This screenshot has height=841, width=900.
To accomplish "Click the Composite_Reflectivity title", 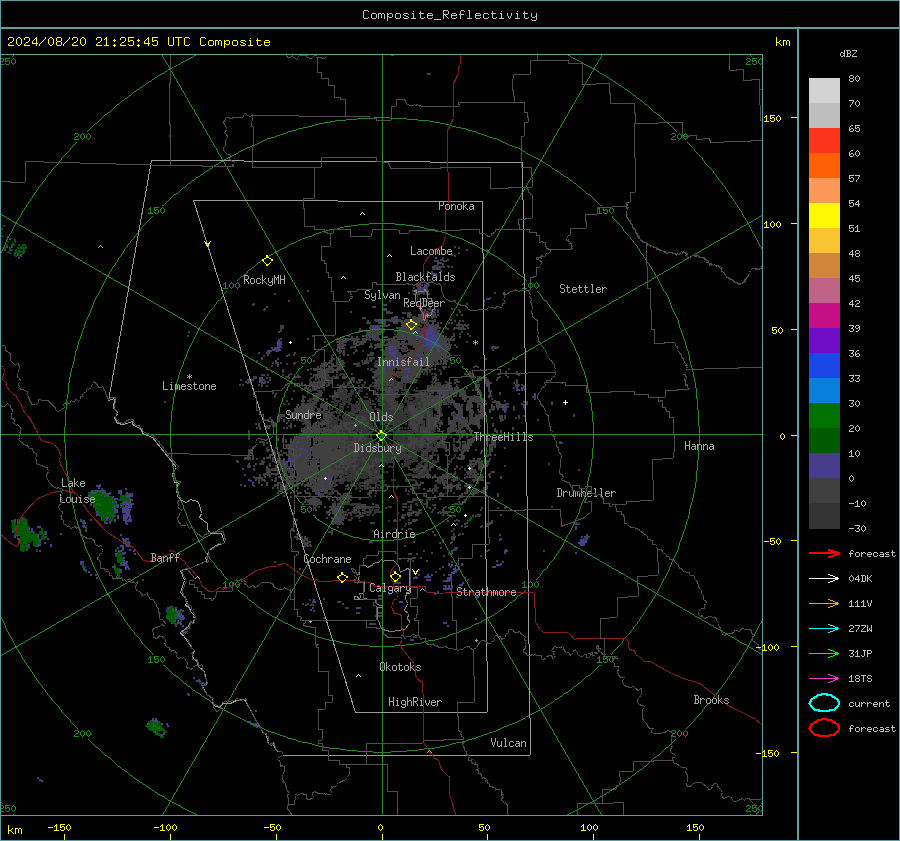I will click(x=450, y=15).
